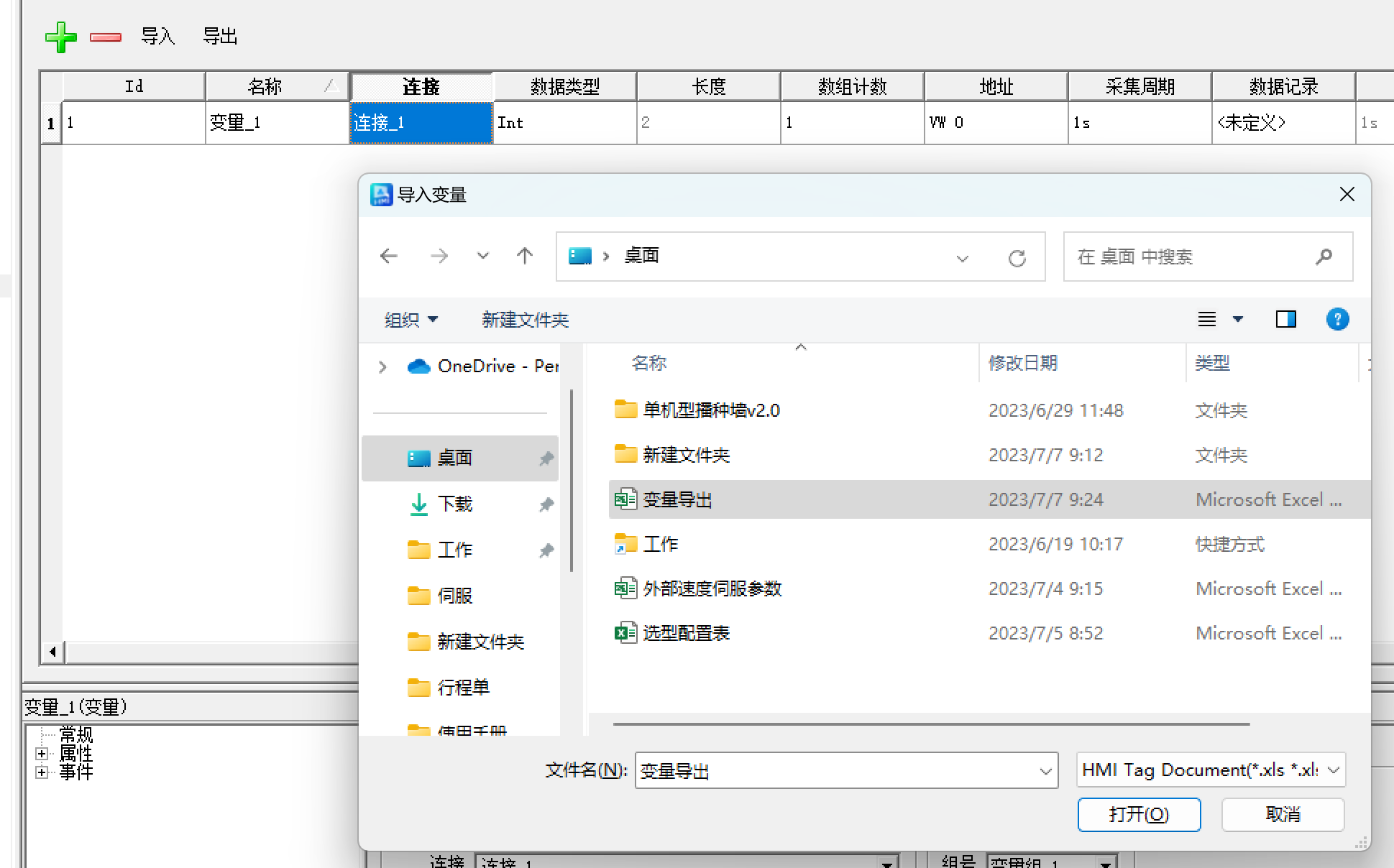1394x868 pixels.
Task: Close the 导入变量 dialog
Action: (x=1347, y=194)
